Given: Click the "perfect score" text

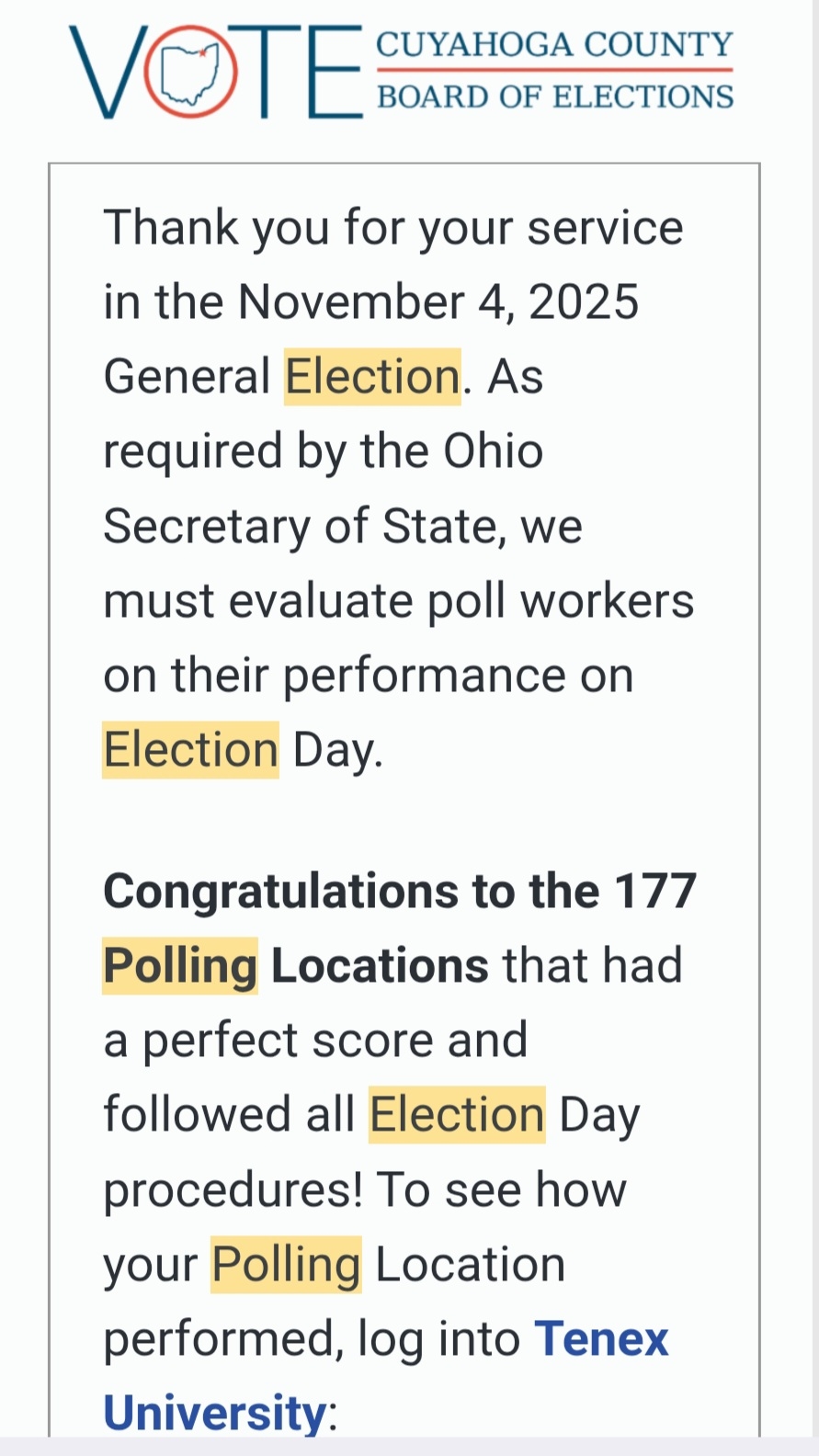Looking at the screenshot, I should [x=290, y=1041].
